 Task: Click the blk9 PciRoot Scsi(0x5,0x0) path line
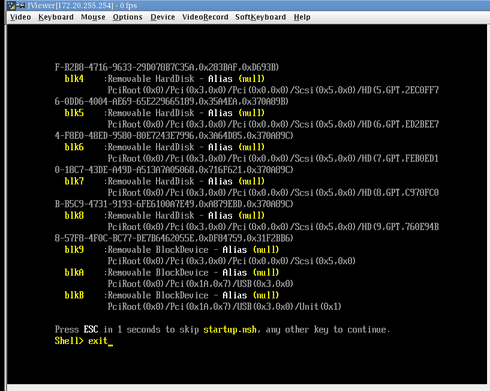pyautogui.click(x=231, y=261)
